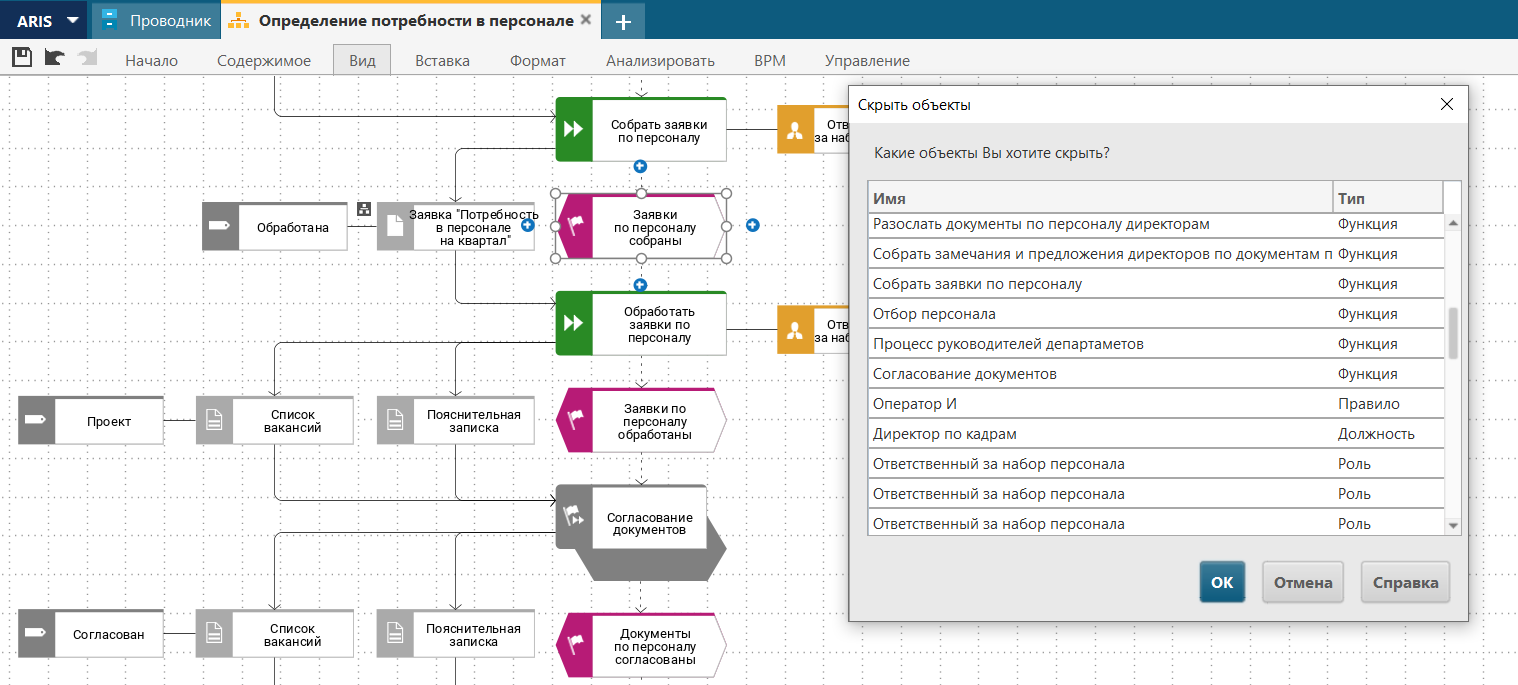Click document icon of 'Потребность в персонале на квартал'
Screen dimensions: 1518x685
pyautogui.click(x=395, y=227)
